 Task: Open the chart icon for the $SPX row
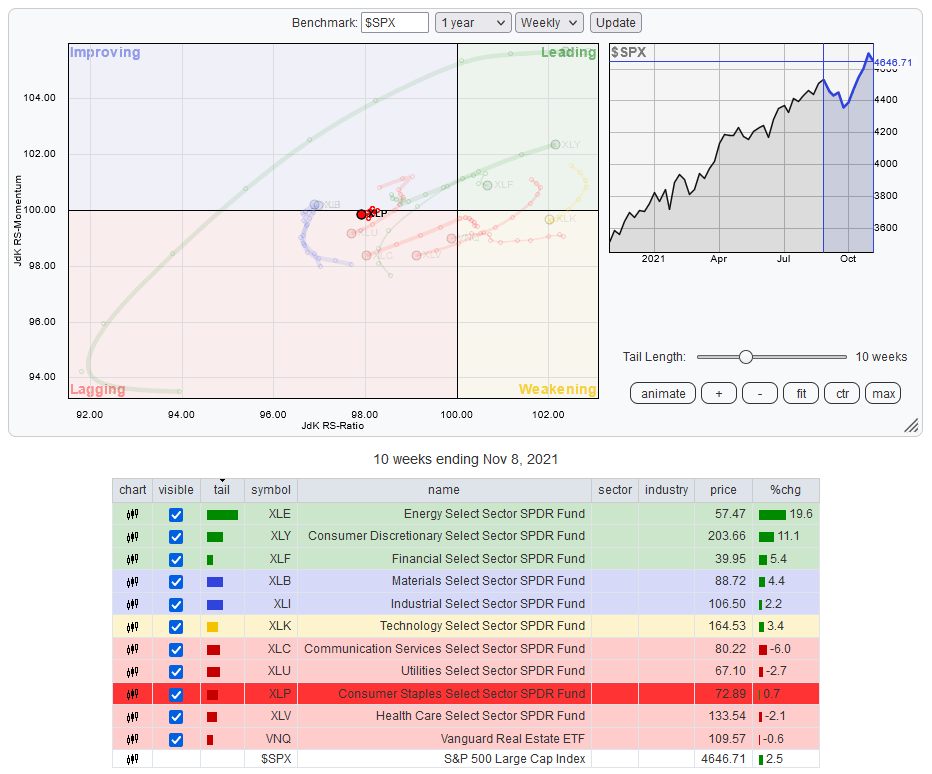132,759
